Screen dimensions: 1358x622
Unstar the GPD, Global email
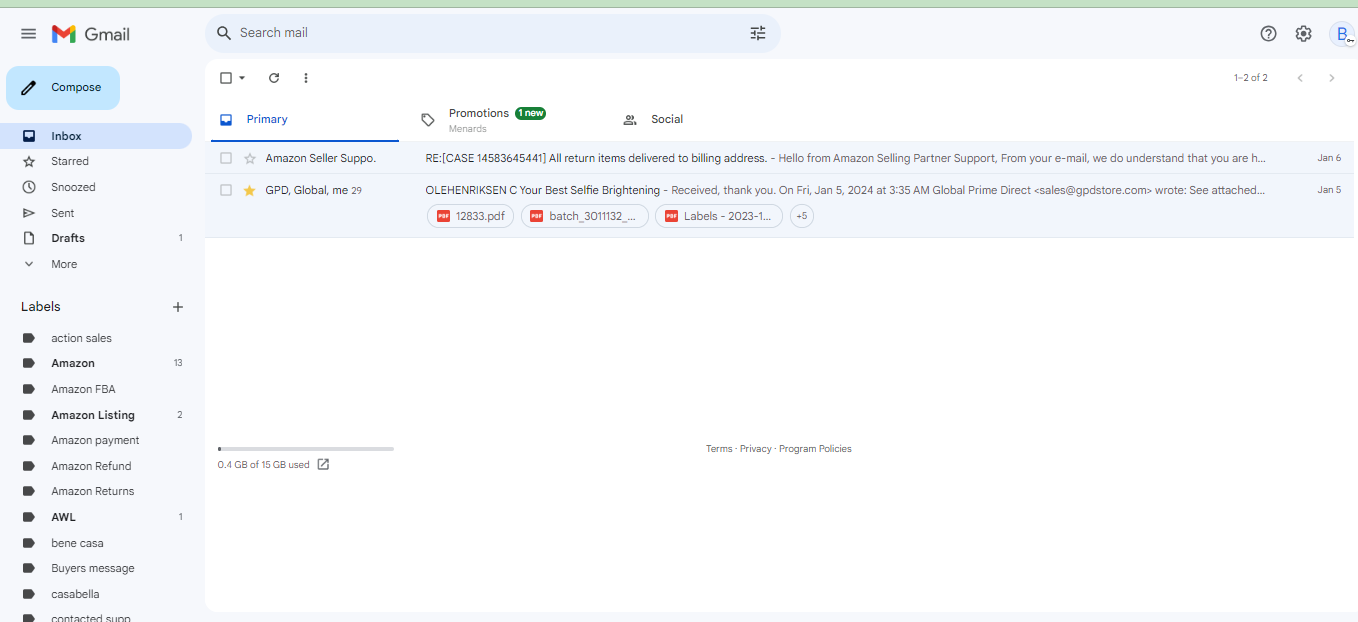point(250,190)
